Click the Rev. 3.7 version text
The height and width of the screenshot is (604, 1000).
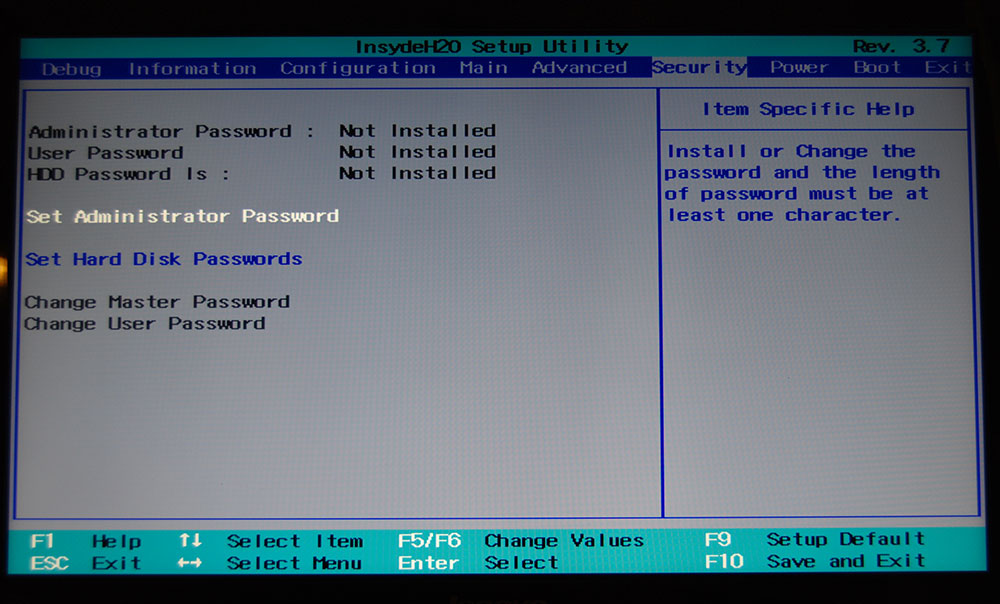pos(901,46)
